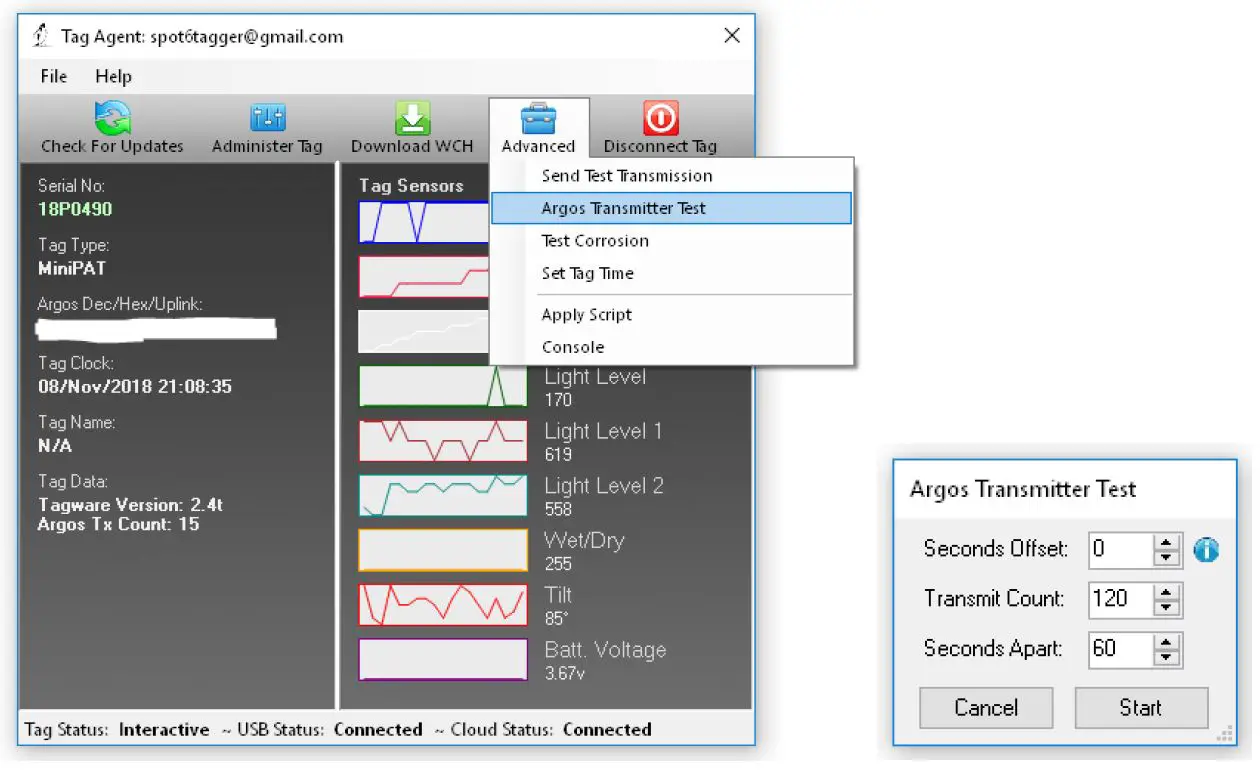Click the Tag Agent title bar app icon
Screen dimensions: 1260x773
pos(40,37)
